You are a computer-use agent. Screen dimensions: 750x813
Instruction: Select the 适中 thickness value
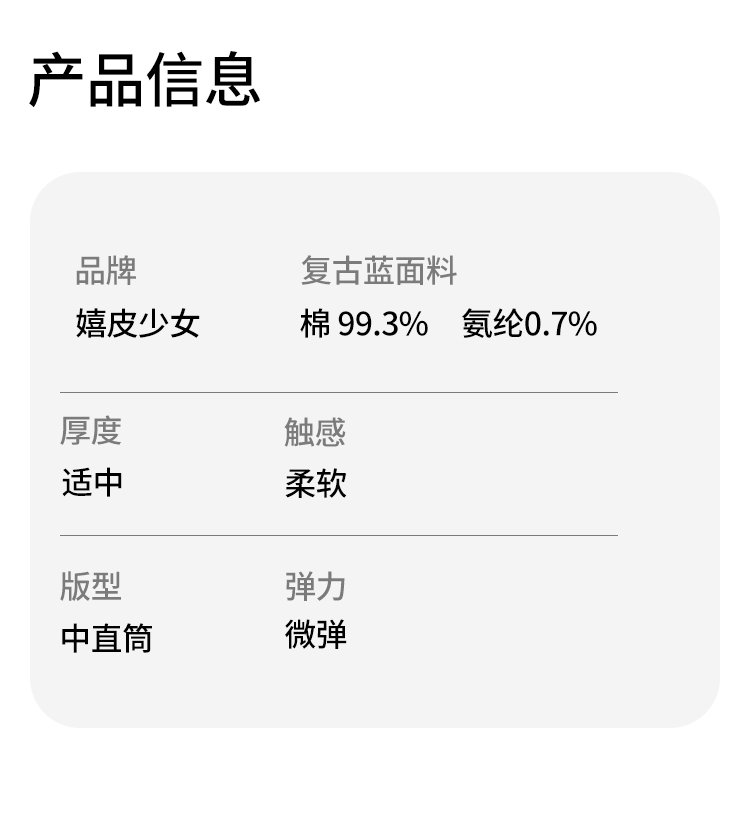pyautogui.click(x=92, y=482)
